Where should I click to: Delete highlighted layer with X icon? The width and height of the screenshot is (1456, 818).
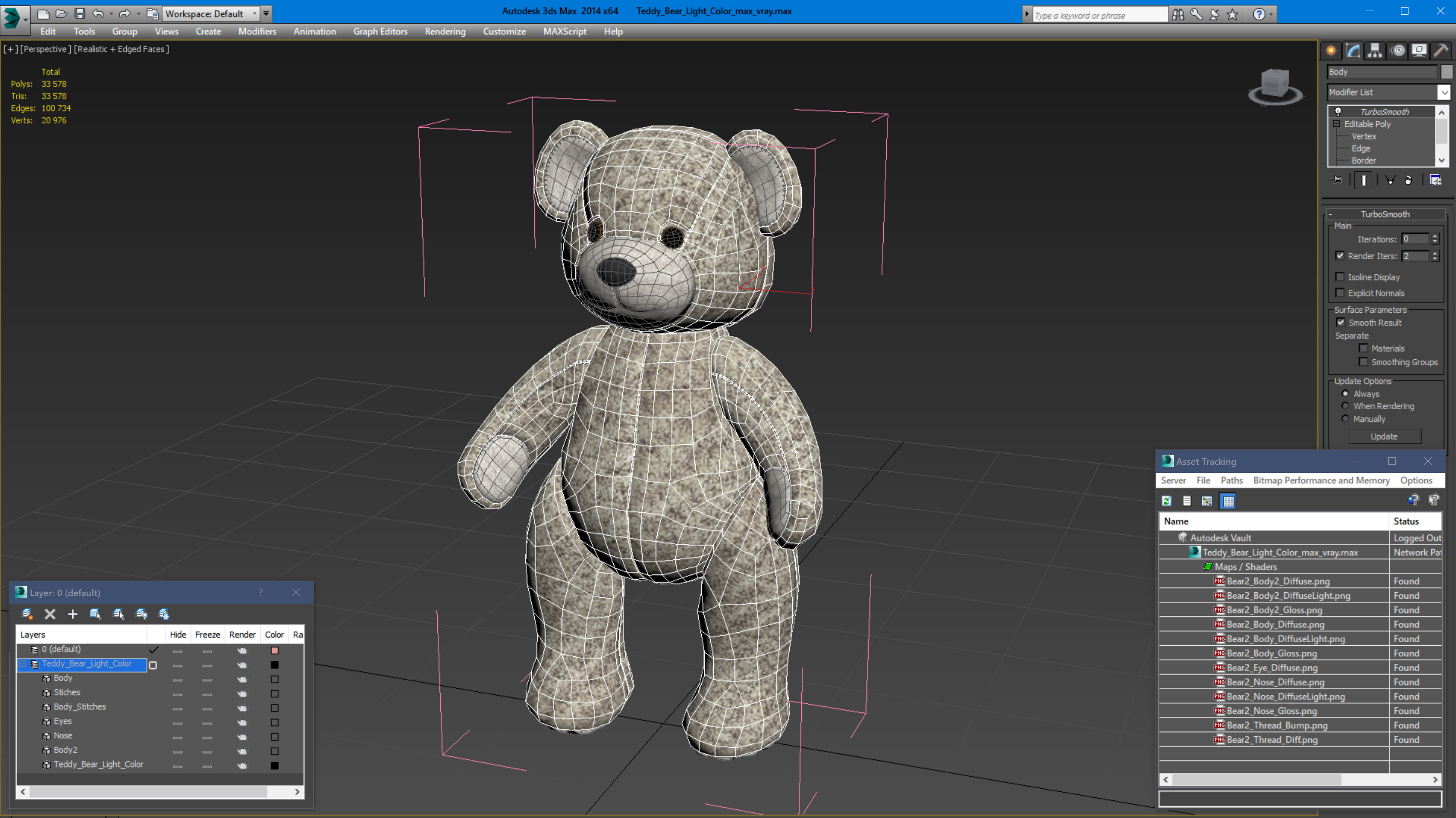pos(50,614)
